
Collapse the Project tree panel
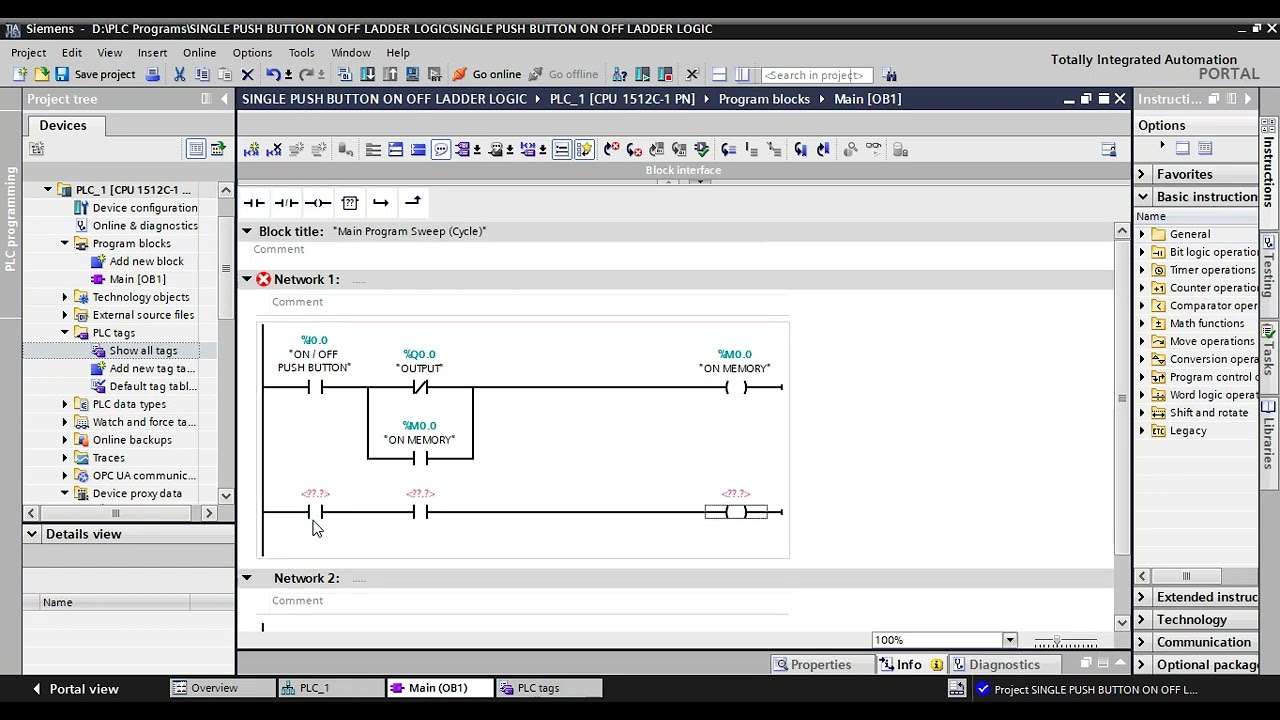224,99
